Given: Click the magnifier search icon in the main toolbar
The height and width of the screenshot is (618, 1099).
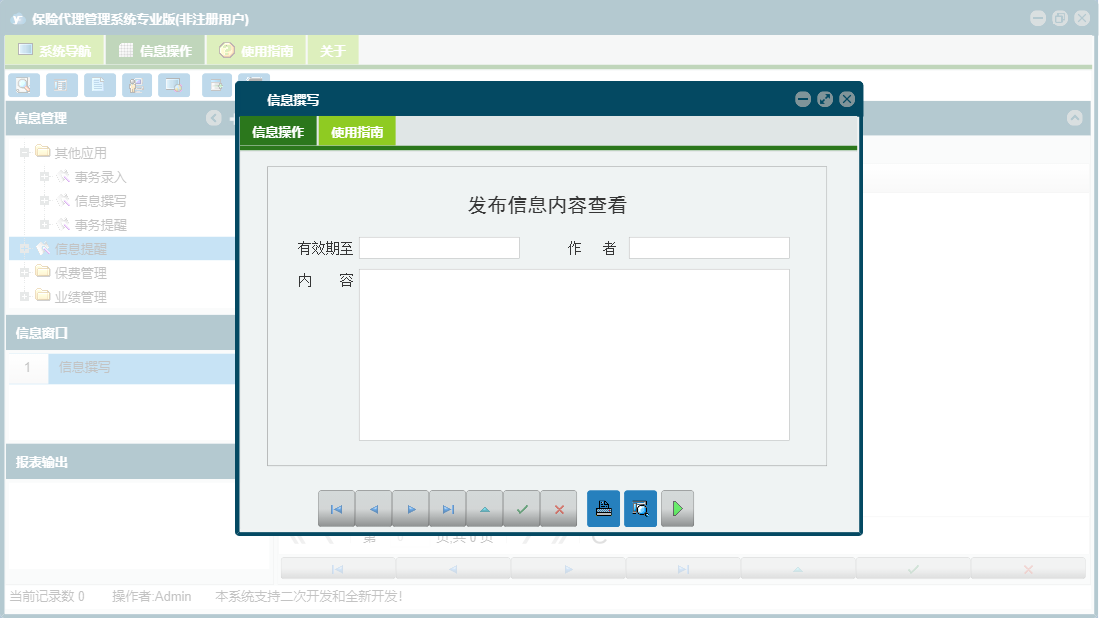Looking at the screenshot, I should coord(24,85).
